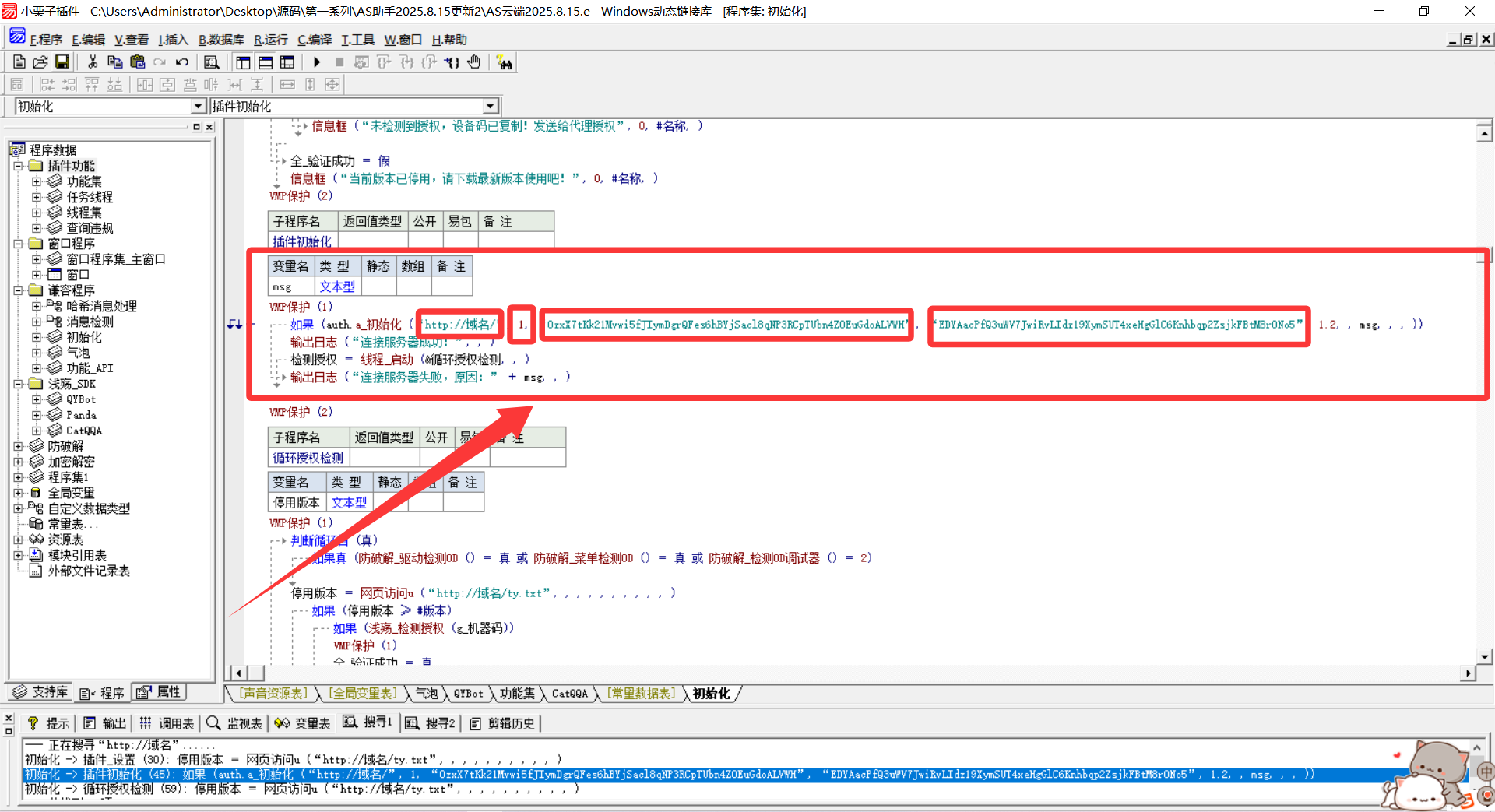Expand the 防破解 tree node
This screenshot has width=1495, height=812.
point(18,446)
